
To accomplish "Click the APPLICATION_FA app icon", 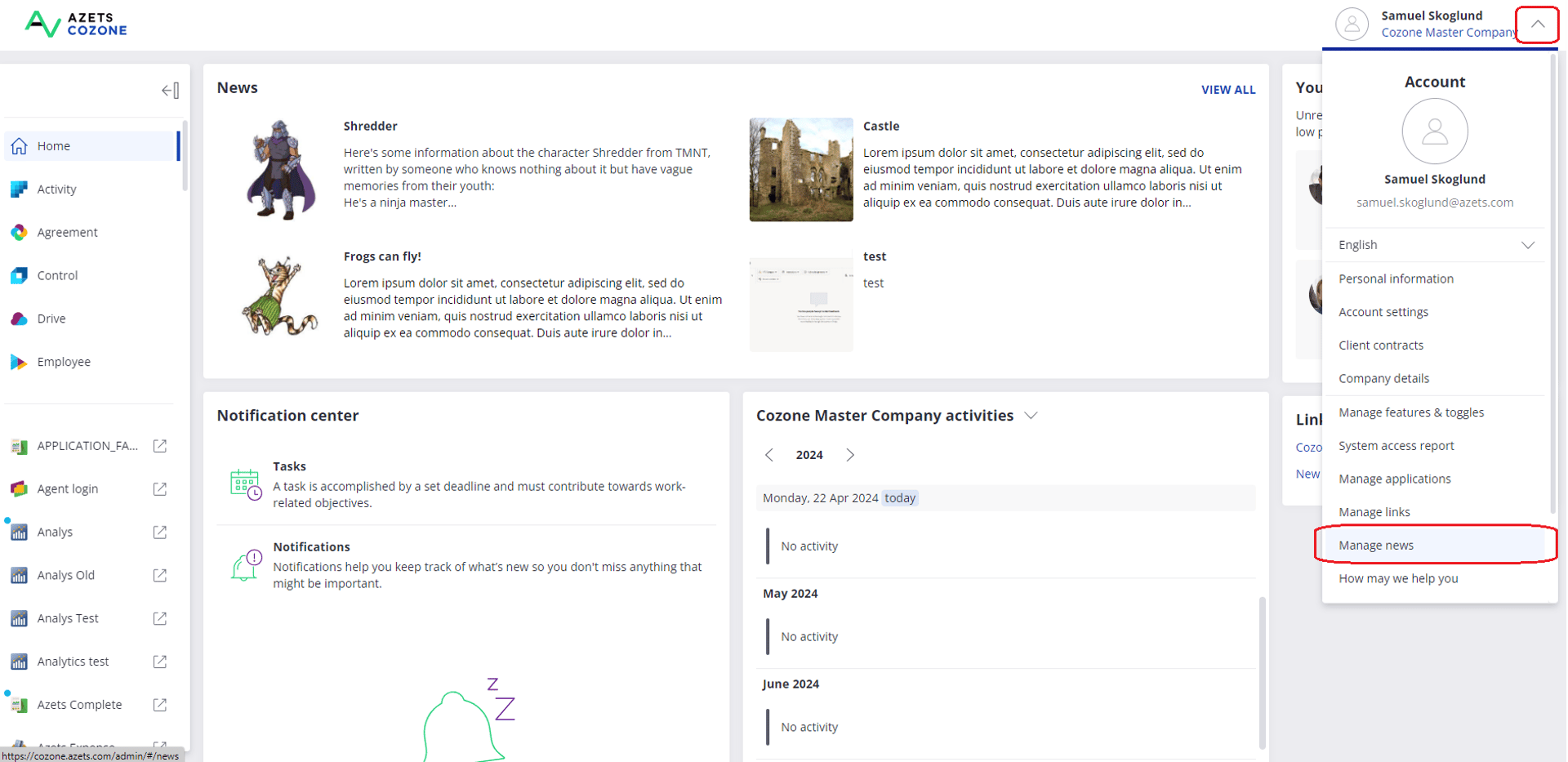I will click(19, 446).
